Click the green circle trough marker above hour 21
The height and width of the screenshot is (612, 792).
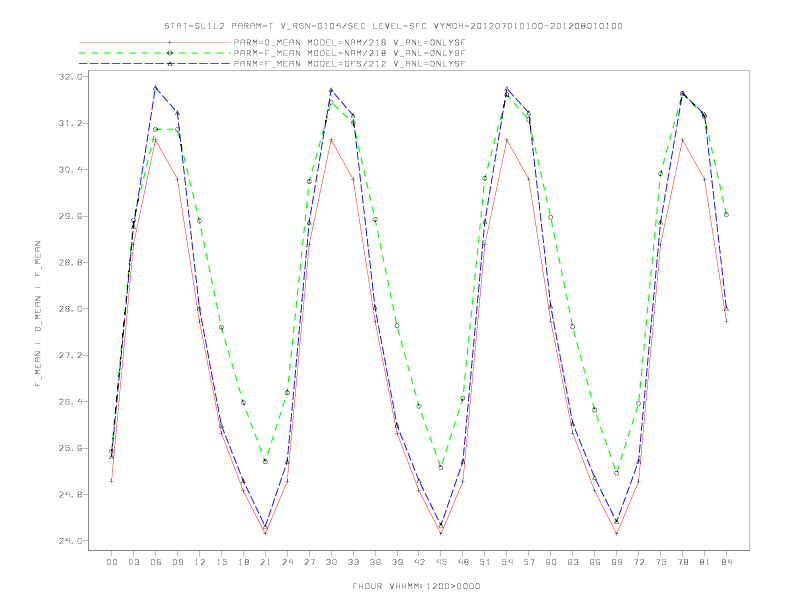coord(266,462)
